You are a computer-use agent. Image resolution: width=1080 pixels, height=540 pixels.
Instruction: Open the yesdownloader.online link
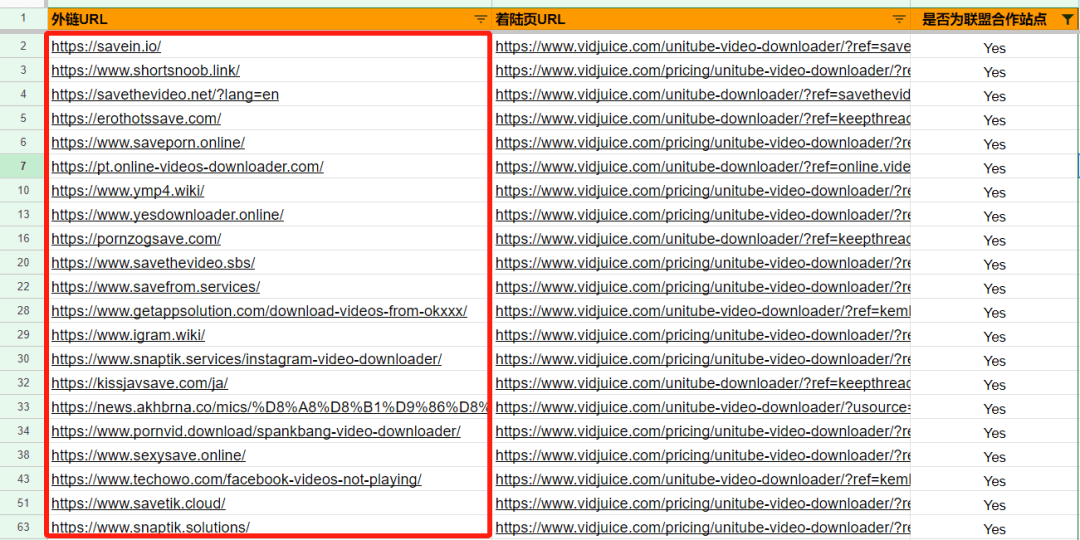[x=167, y=215]
